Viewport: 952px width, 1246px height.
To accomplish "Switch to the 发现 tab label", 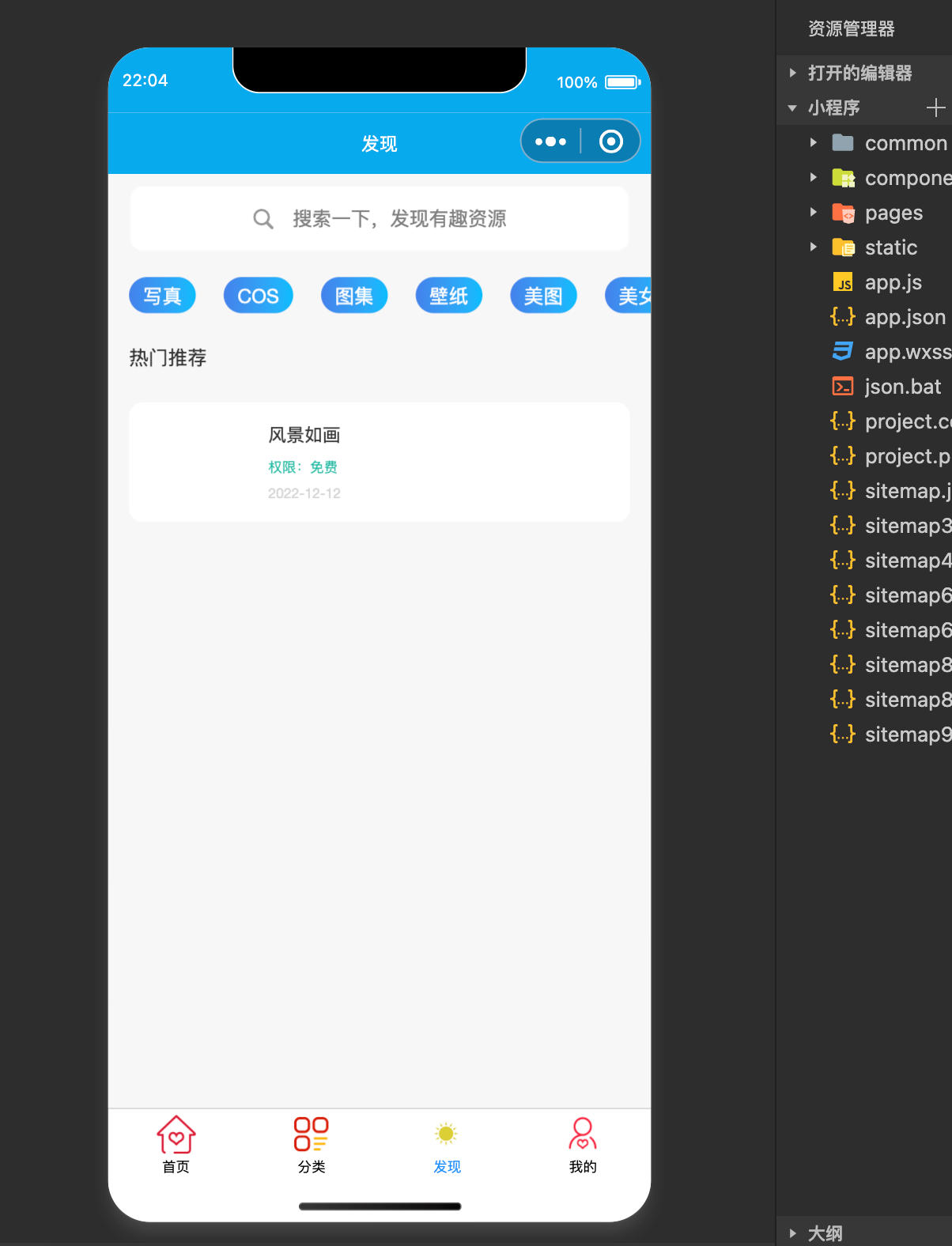I will 447,1167.
